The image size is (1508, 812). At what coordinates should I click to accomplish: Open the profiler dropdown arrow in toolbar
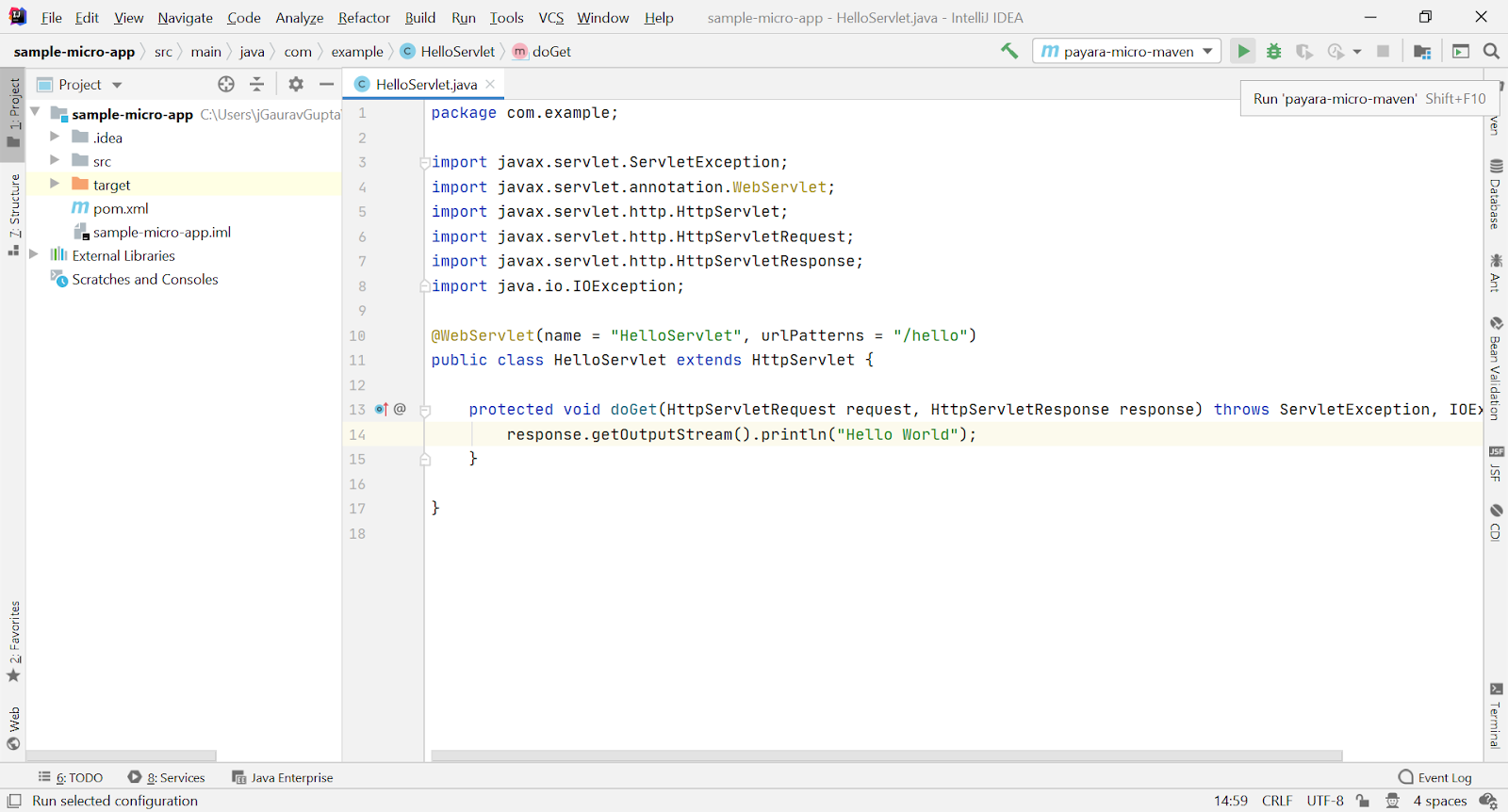1356,51
